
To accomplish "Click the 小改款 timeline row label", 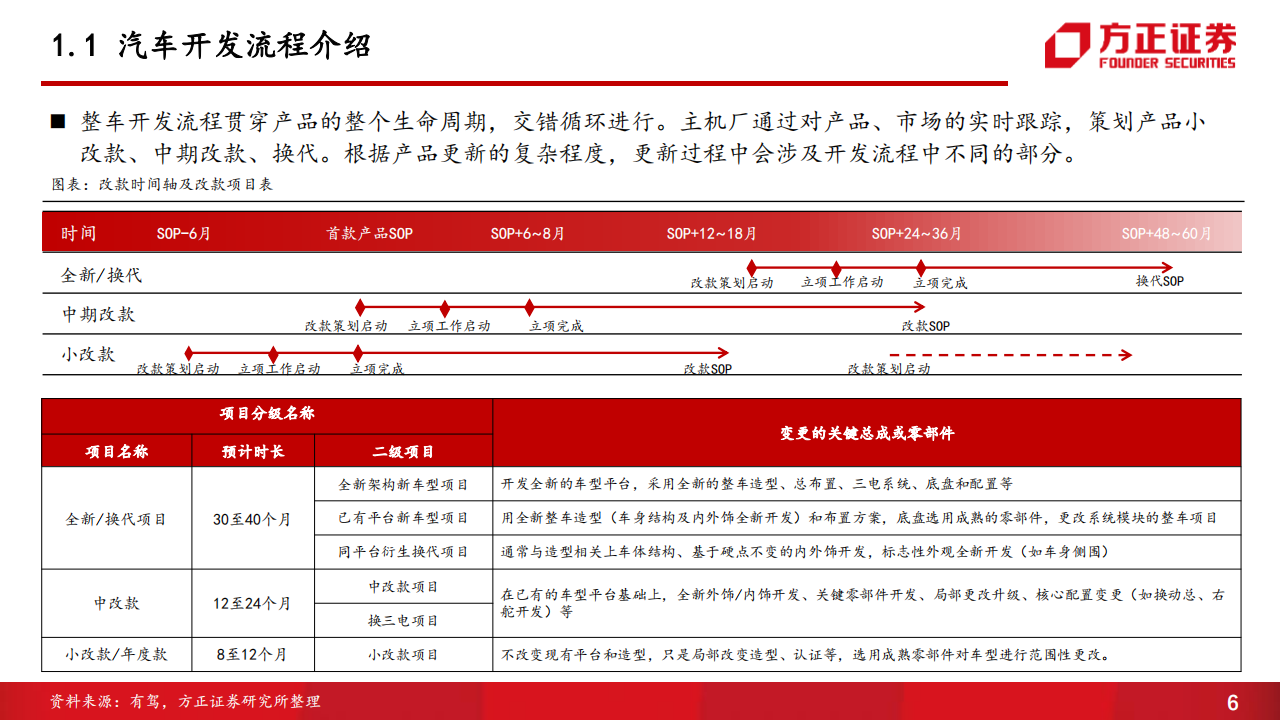I will pyautogui.click(x=88, y=354).
